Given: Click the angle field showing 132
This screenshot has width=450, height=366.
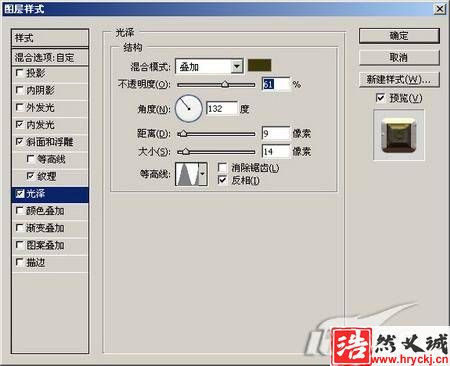Looking at the screenshot, I should [x=222, y=109].
